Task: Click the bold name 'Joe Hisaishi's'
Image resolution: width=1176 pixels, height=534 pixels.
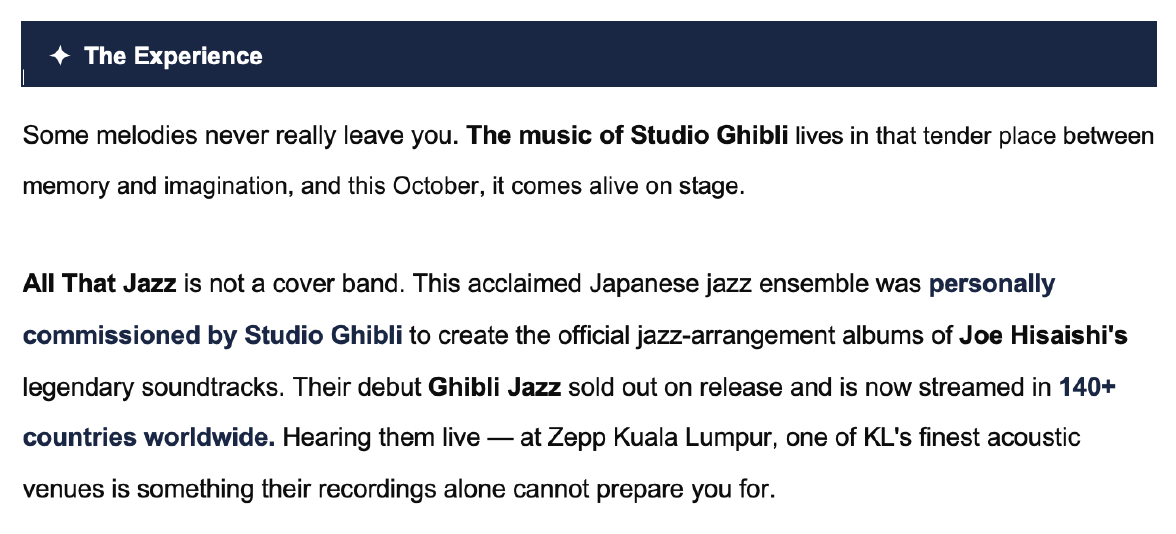Action: [1043, 336]
